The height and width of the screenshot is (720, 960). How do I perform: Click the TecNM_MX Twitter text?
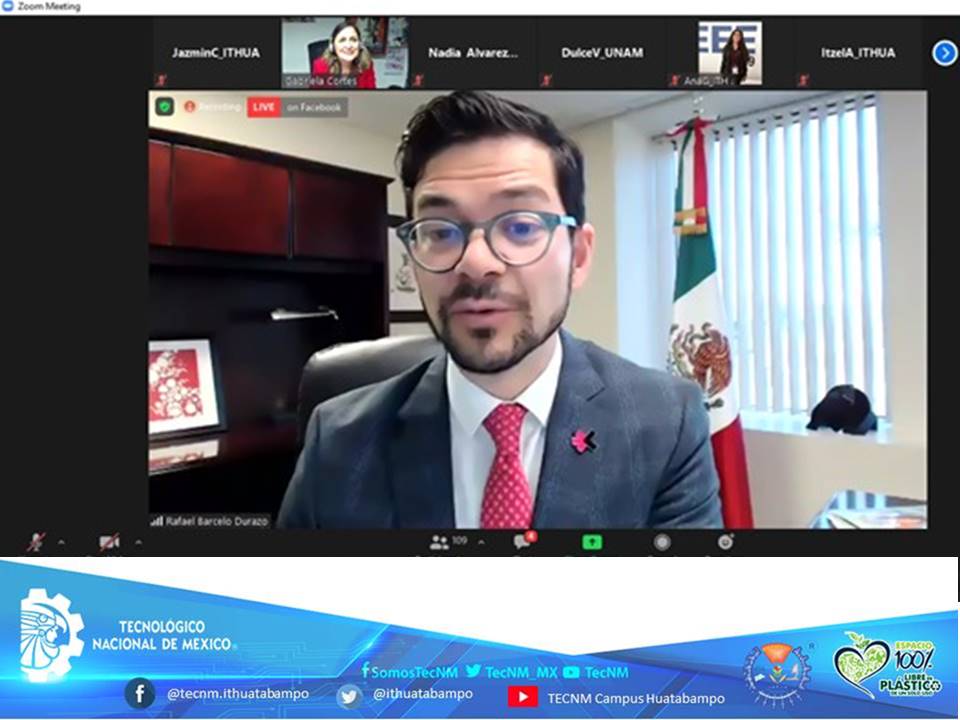522,672
